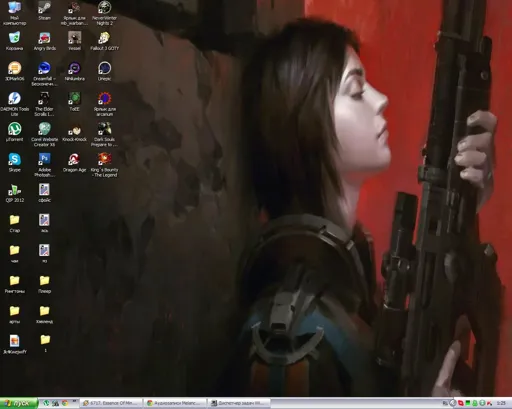Image resolution: width=512 pixels, height=409 pixels.
Task: Select the Corel Website Creator X6 icon
Action: click(44, 135)
